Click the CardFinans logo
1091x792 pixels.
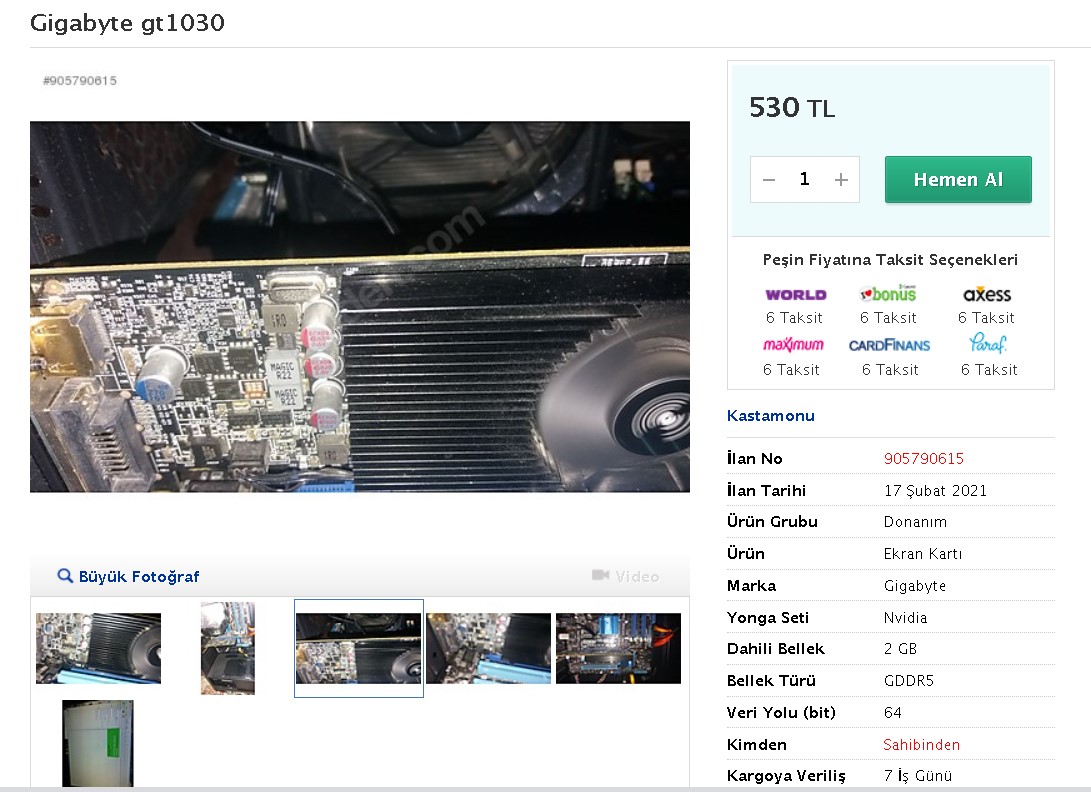889,345
